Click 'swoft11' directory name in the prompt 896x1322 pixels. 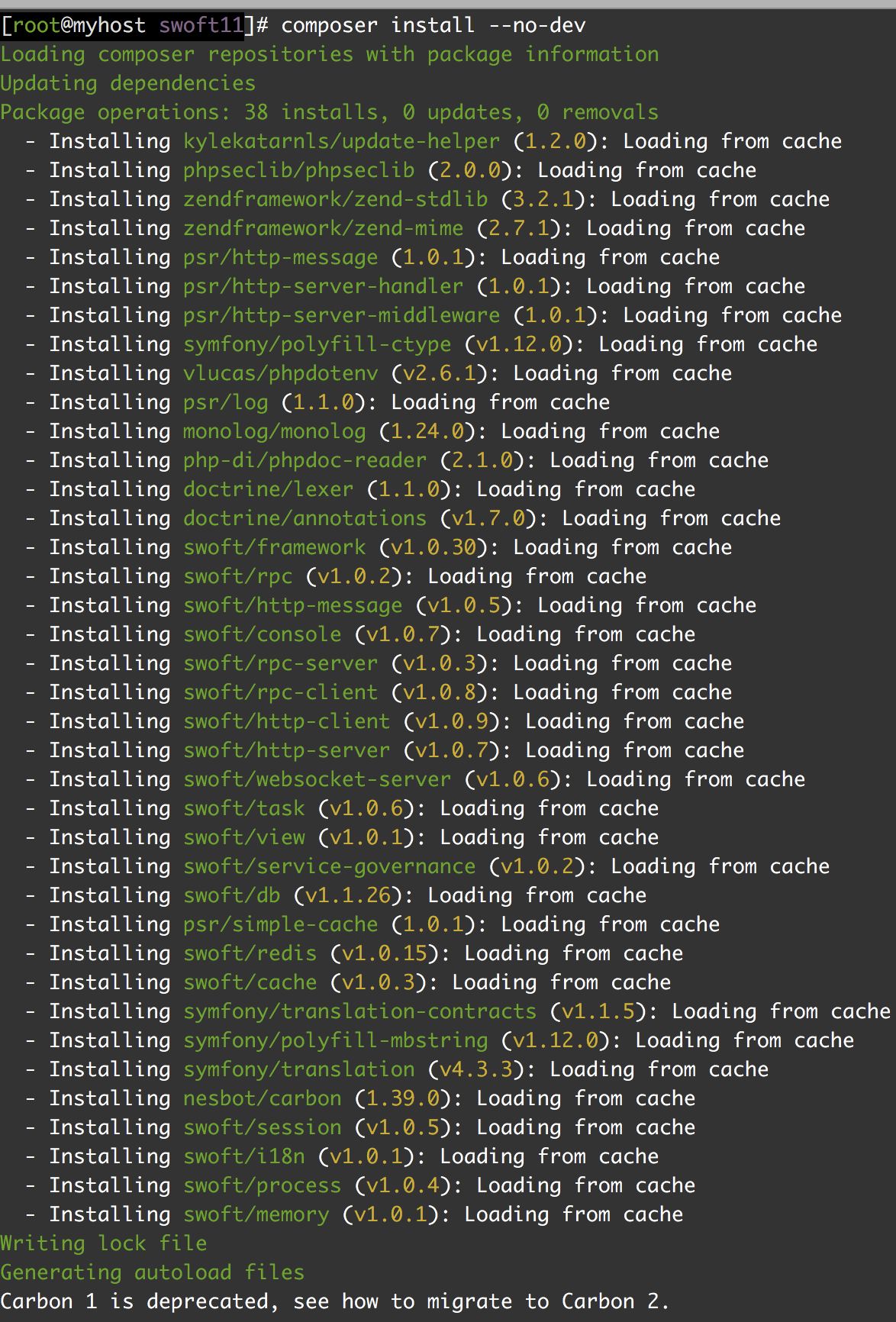[201, 26]
